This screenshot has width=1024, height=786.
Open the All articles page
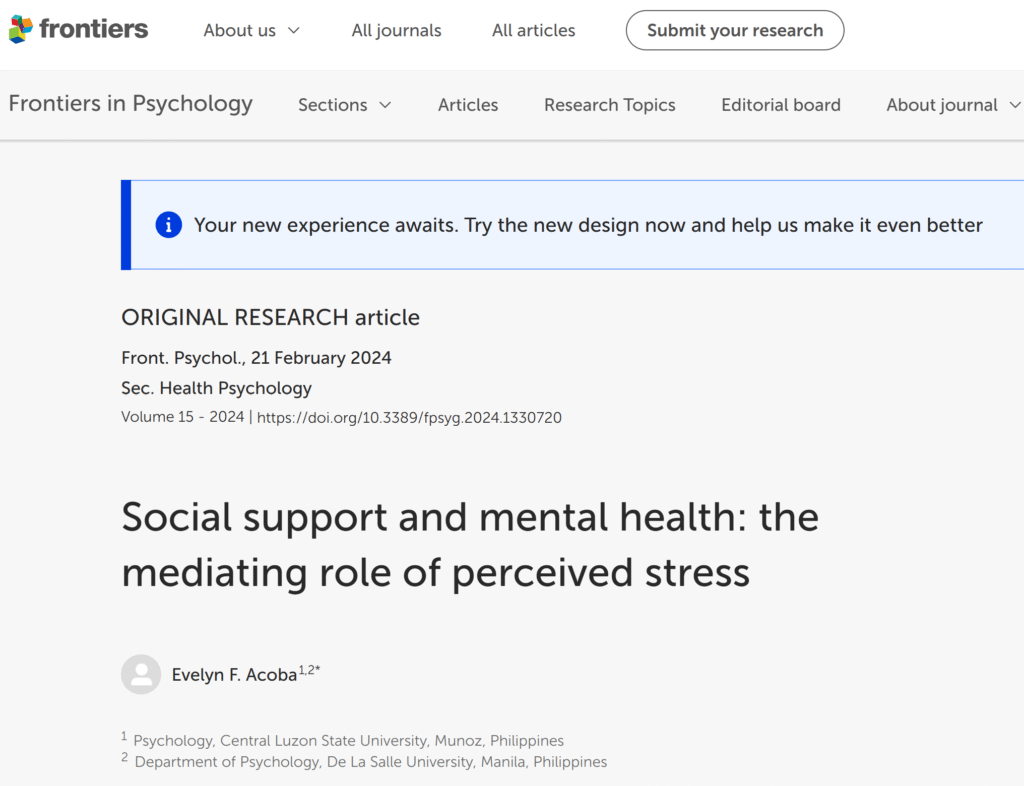click(x=533, y=30)
